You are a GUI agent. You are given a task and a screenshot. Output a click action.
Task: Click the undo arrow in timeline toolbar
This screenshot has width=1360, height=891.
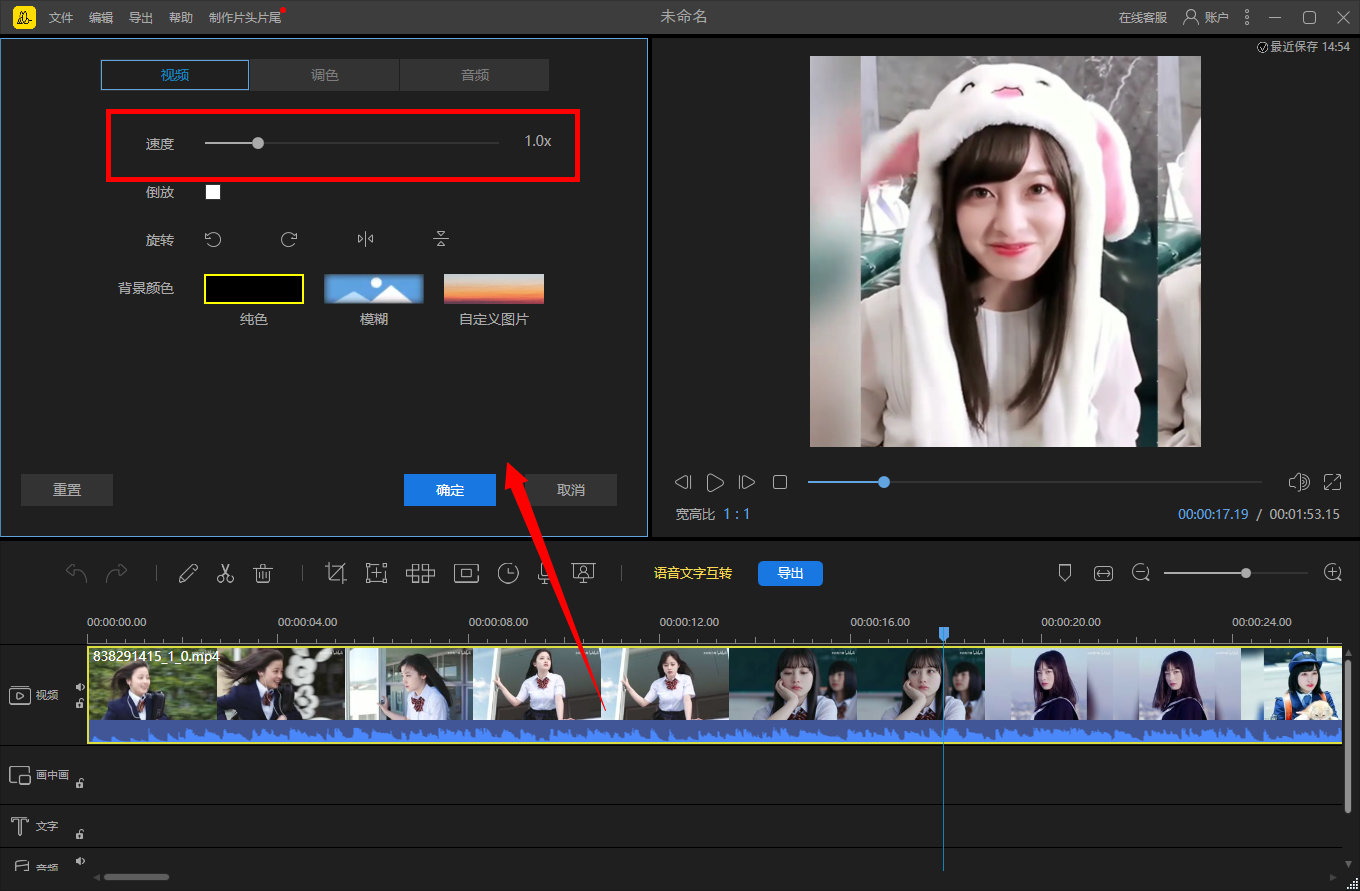[77, 573]
